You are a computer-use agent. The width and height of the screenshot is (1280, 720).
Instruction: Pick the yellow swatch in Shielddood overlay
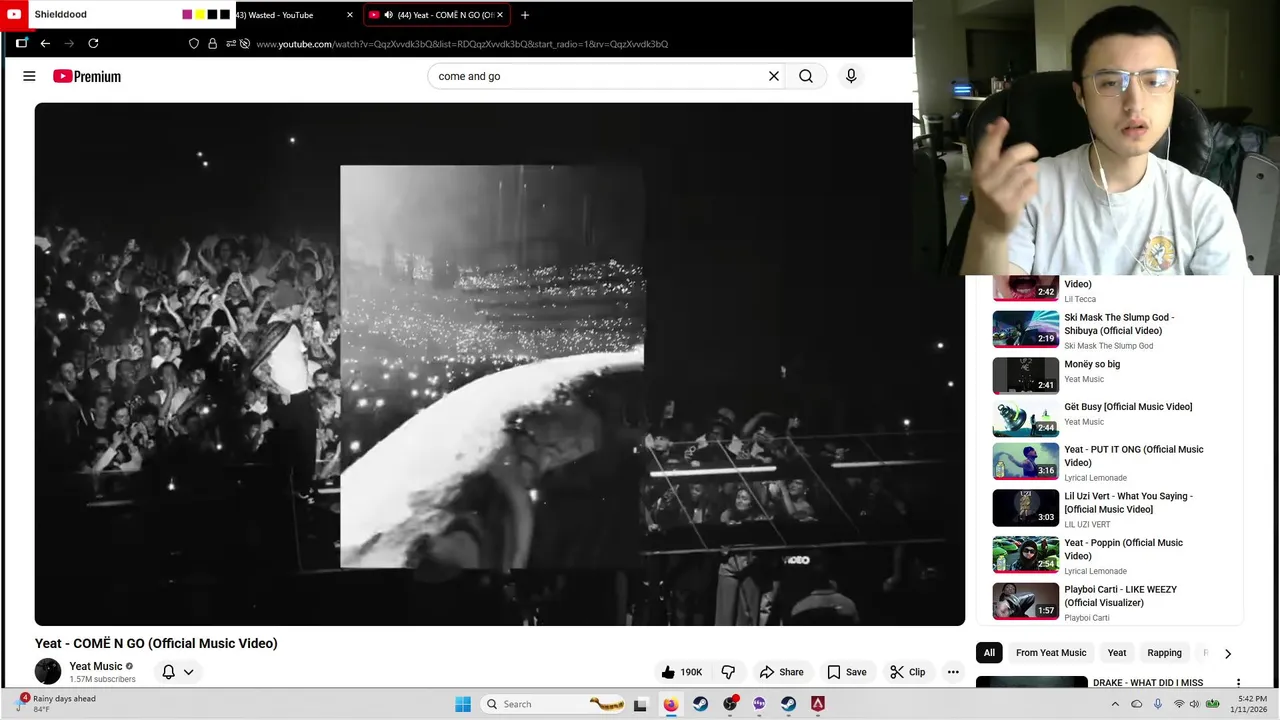click(200, 15)
